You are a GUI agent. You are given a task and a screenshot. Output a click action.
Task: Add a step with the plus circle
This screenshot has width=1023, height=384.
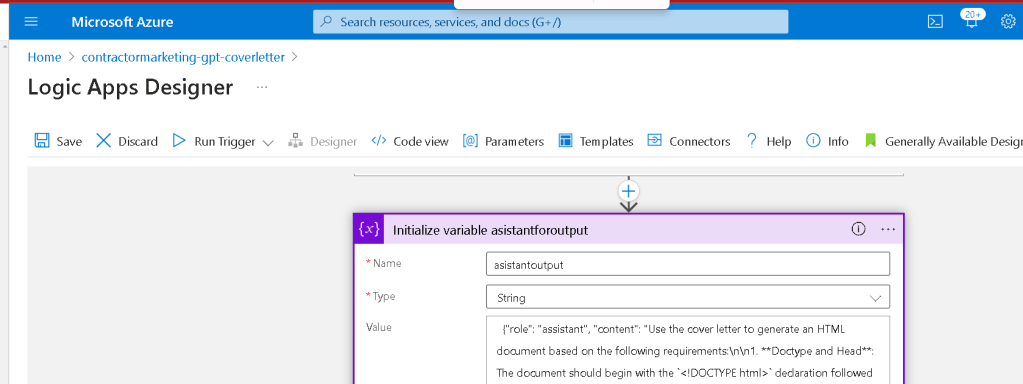628,191
